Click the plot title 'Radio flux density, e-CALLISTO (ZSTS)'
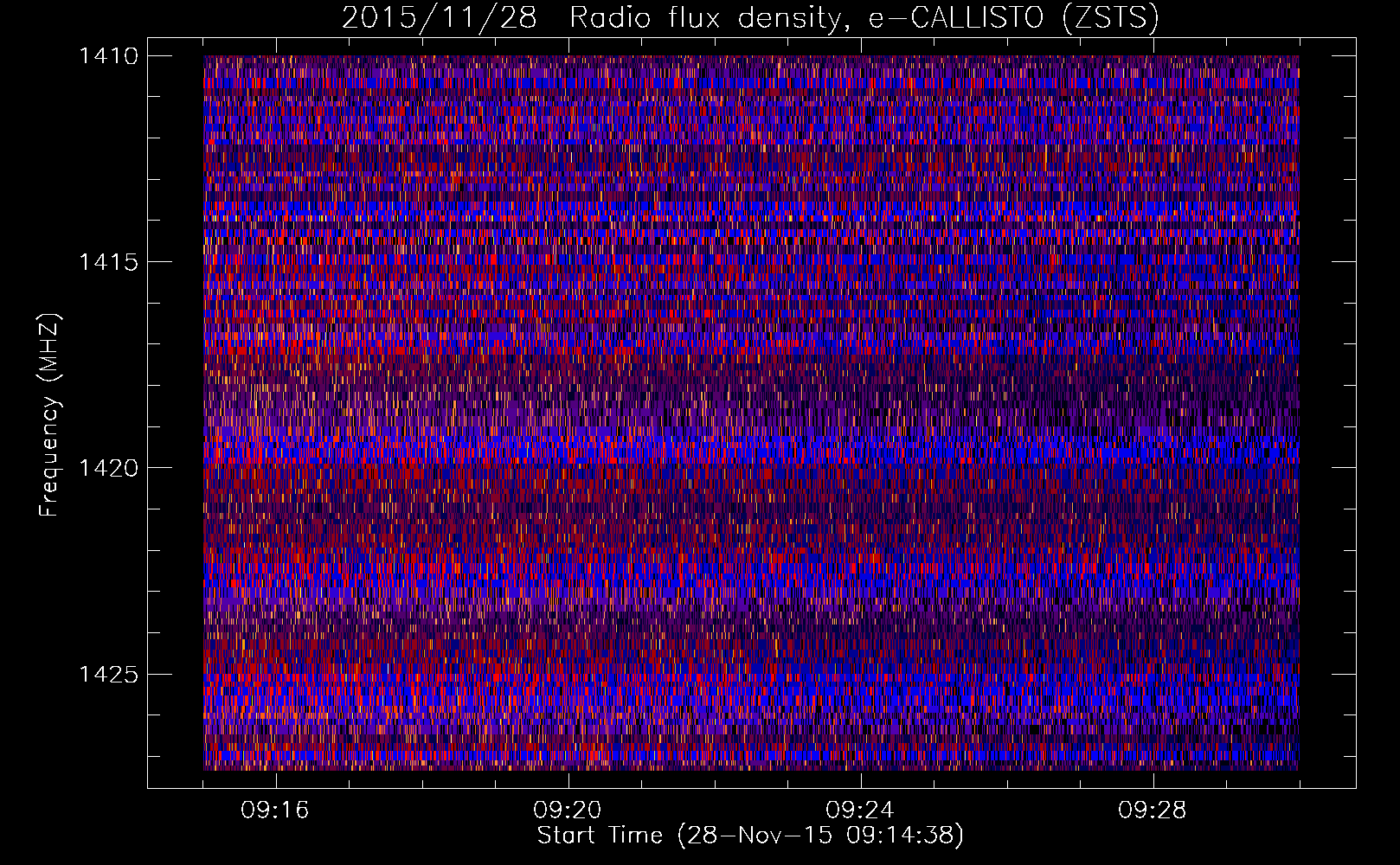 pyautogui.click(x=864, y=17)
